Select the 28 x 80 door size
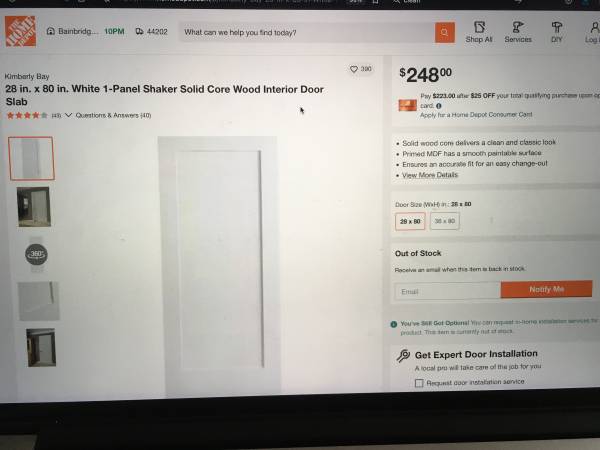 coord(410,221)
